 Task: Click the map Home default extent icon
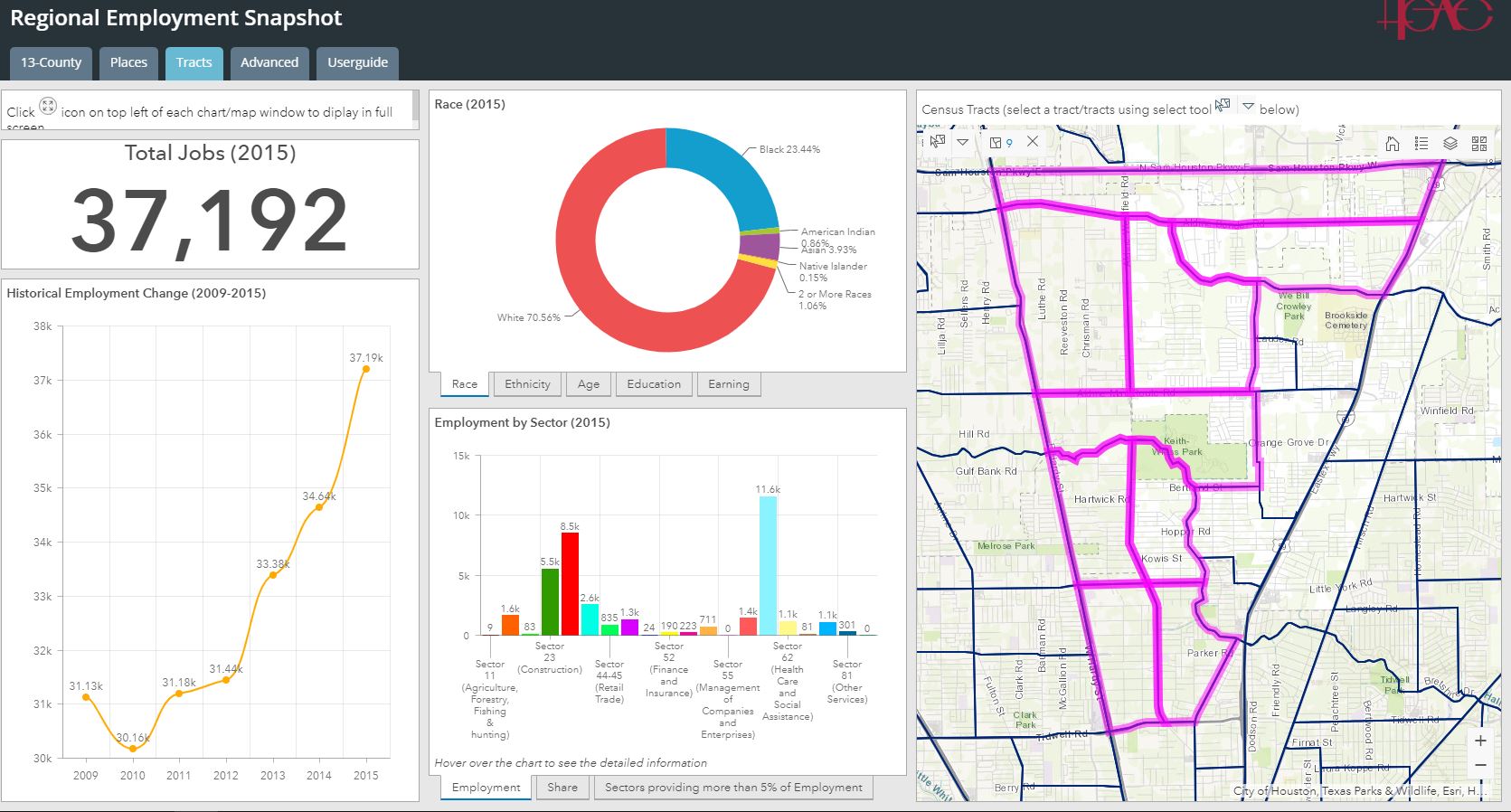click(x=1393, y=144)
